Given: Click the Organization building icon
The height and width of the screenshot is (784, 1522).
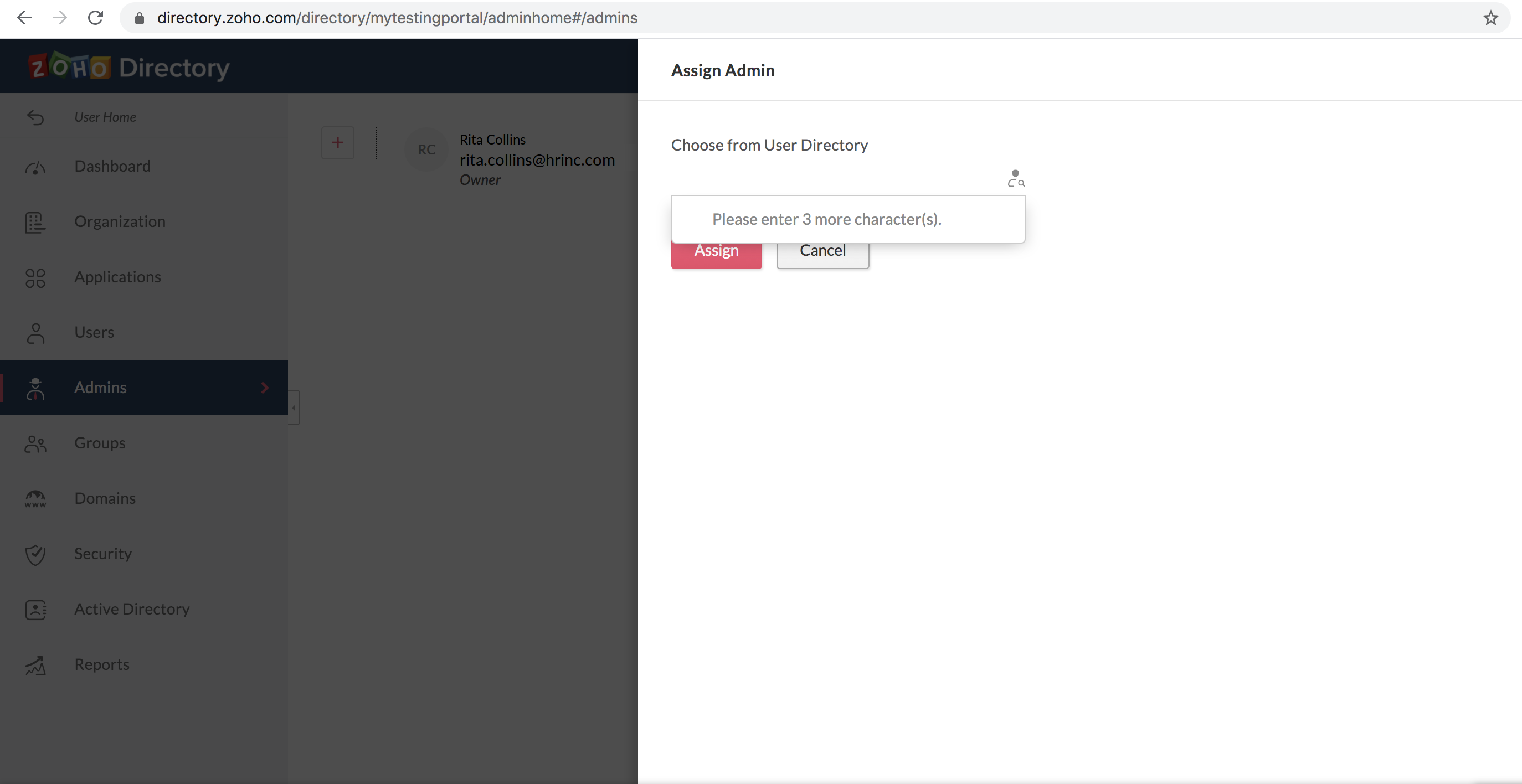Looking at the screenshot, I should (35, 222).
